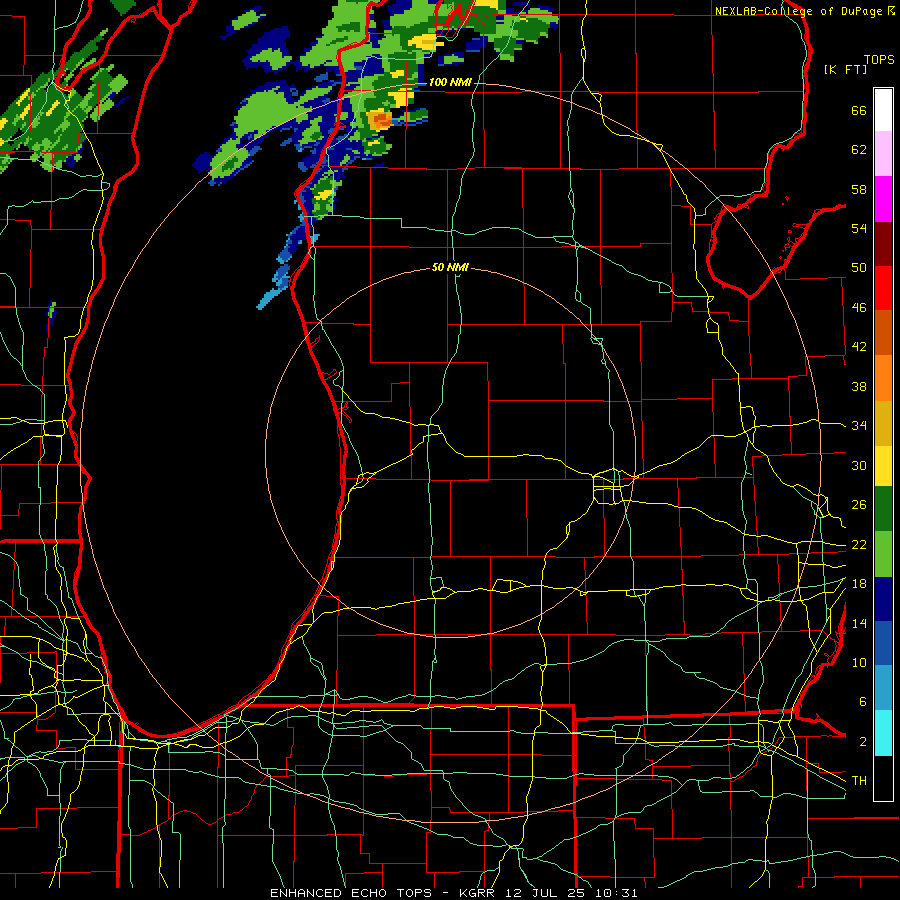Click "ENHANCED ECHO TOPS - KGRR" caption text
This screenshot has height=900, width=900.
pos(383,893)
